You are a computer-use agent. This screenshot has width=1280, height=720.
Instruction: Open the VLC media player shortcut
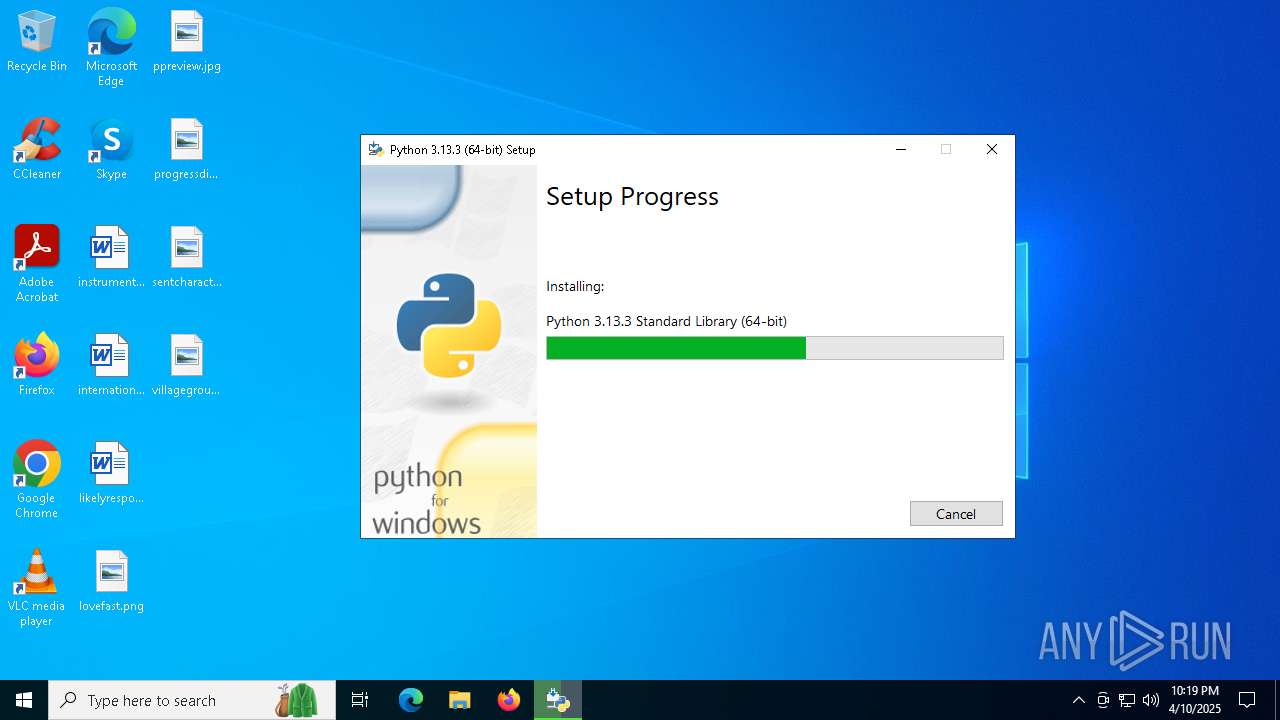37,588
